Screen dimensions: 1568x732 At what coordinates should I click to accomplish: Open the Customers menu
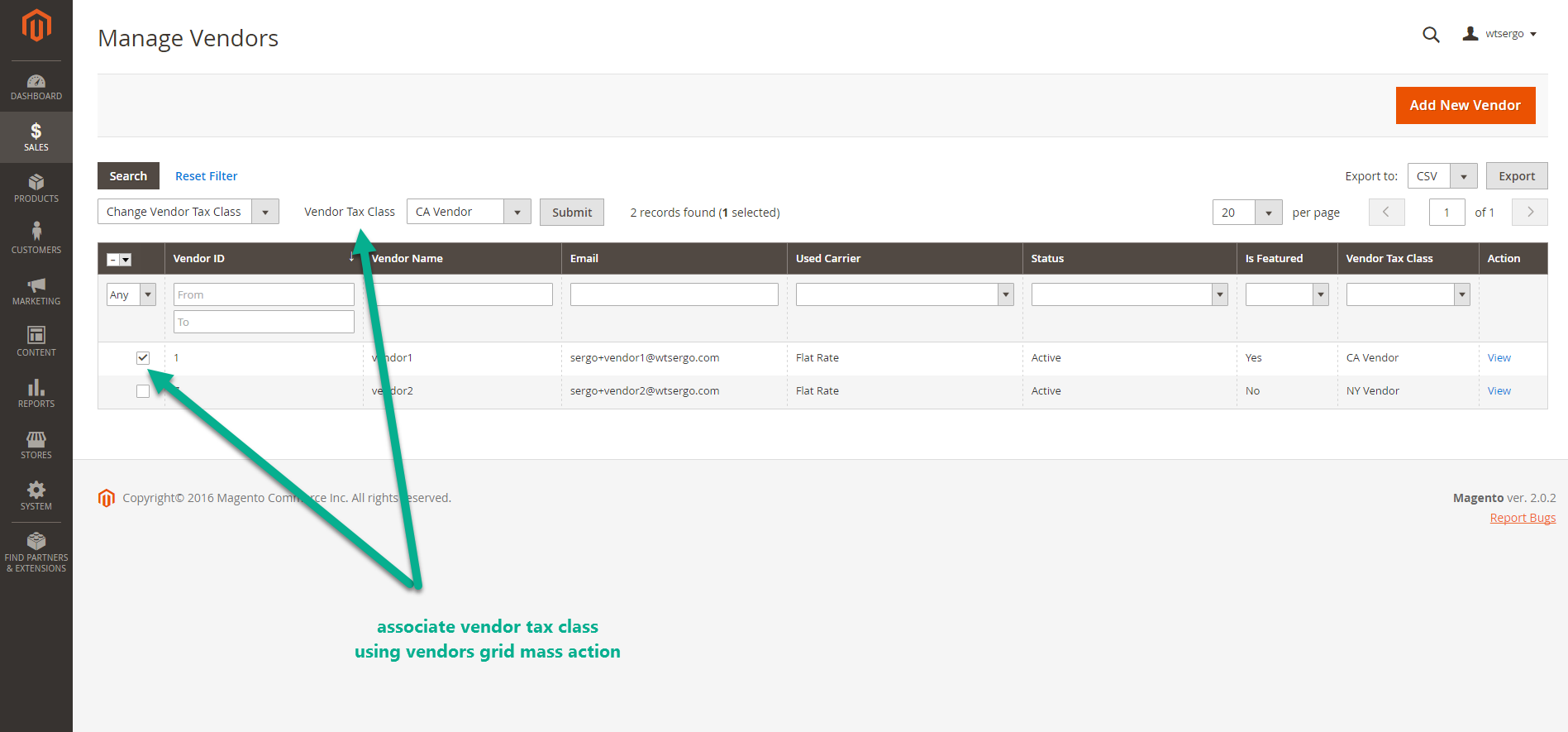[36, 240]
